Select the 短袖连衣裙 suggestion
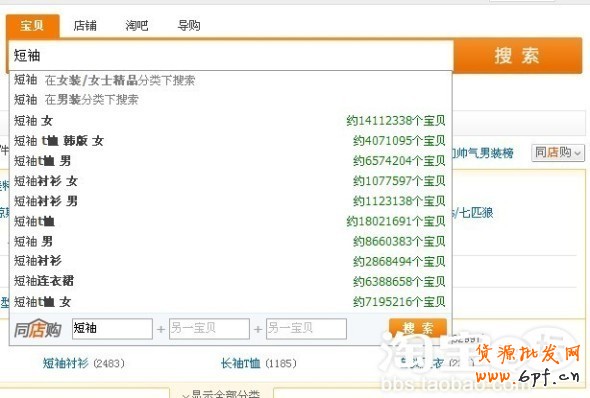590x398 pixels. [231, 281]
